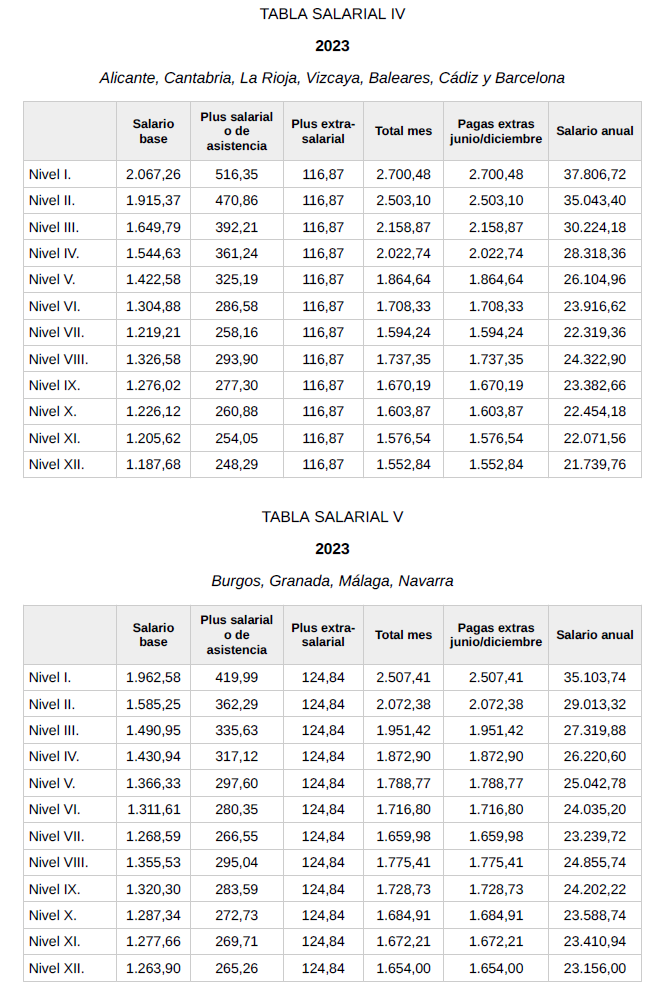668x997 pixels.
Task: Select the 1.962,58 salario base cell
Action: [x=153, y=678]
